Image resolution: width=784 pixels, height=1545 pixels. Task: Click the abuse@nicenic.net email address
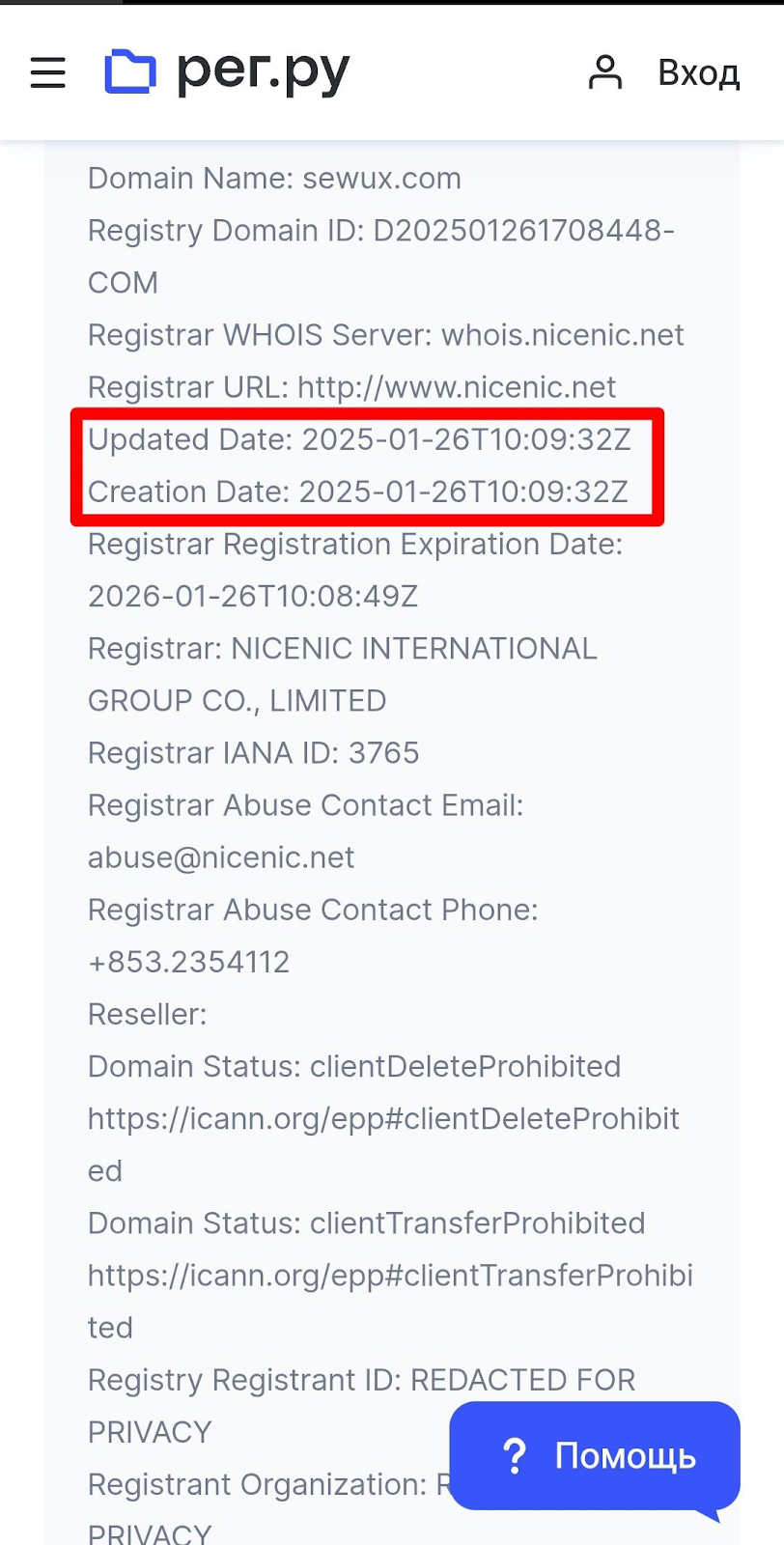pyautogui.click(x=221, y=857)
